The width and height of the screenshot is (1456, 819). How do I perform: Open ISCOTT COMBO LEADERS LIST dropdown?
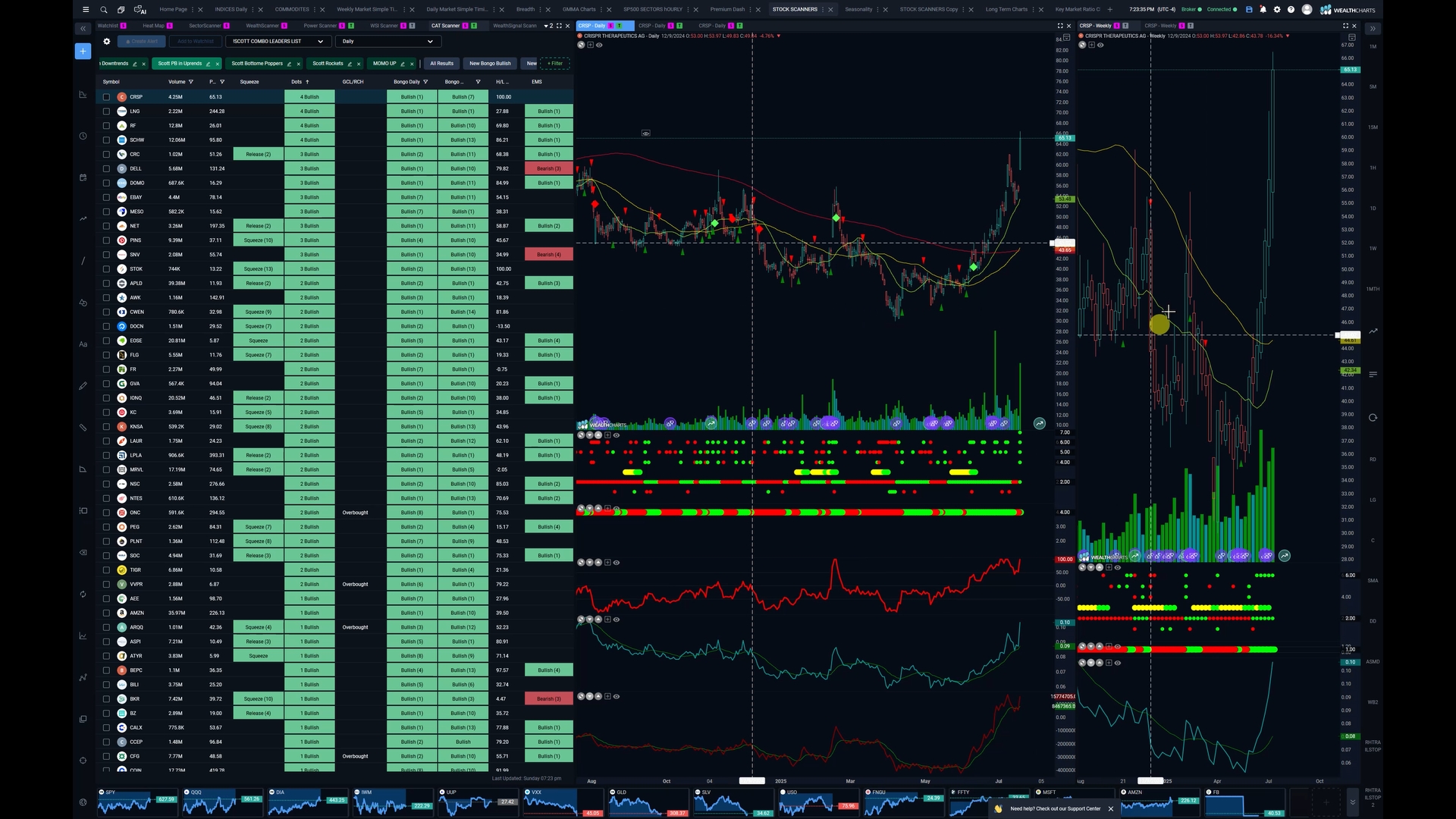[278, 42]
